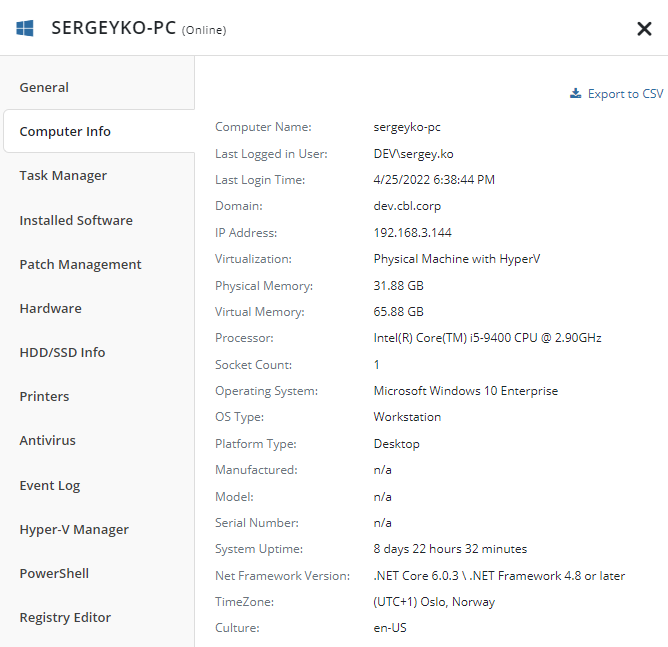Click the IP address value 192.168.3.144
The width and height of the screenshot is (668, 647).
412,233
